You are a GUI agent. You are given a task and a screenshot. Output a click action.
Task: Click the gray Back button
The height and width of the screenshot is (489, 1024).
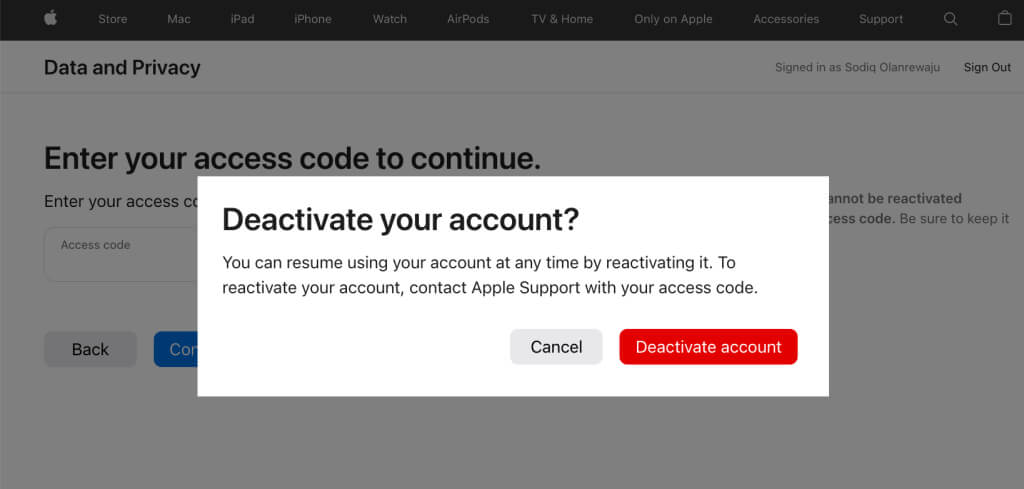(90, 349)
